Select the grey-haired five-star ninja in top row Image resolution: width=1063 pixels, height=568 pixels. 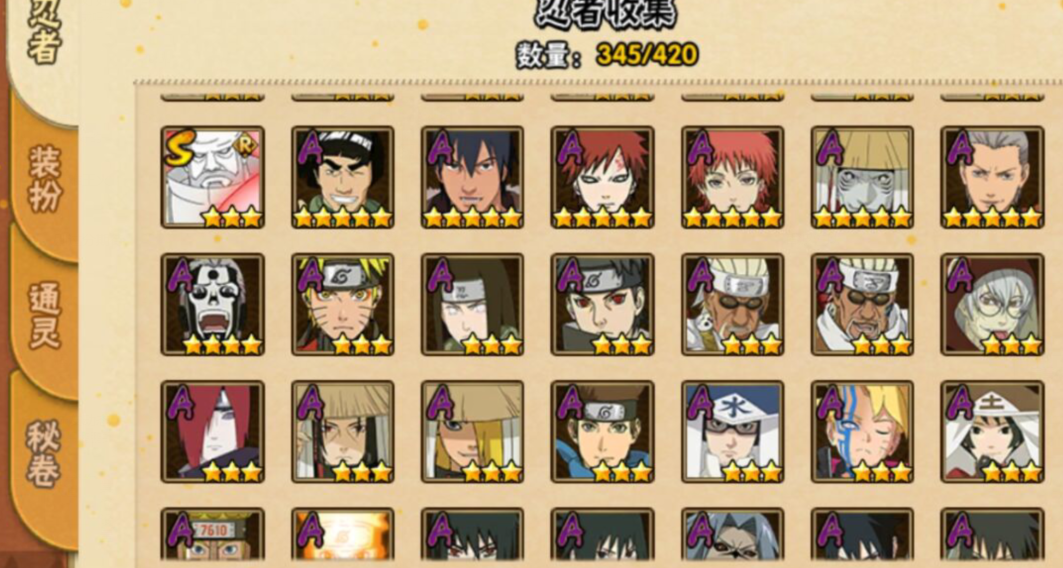pyautogui.click(x=992, y=177)
